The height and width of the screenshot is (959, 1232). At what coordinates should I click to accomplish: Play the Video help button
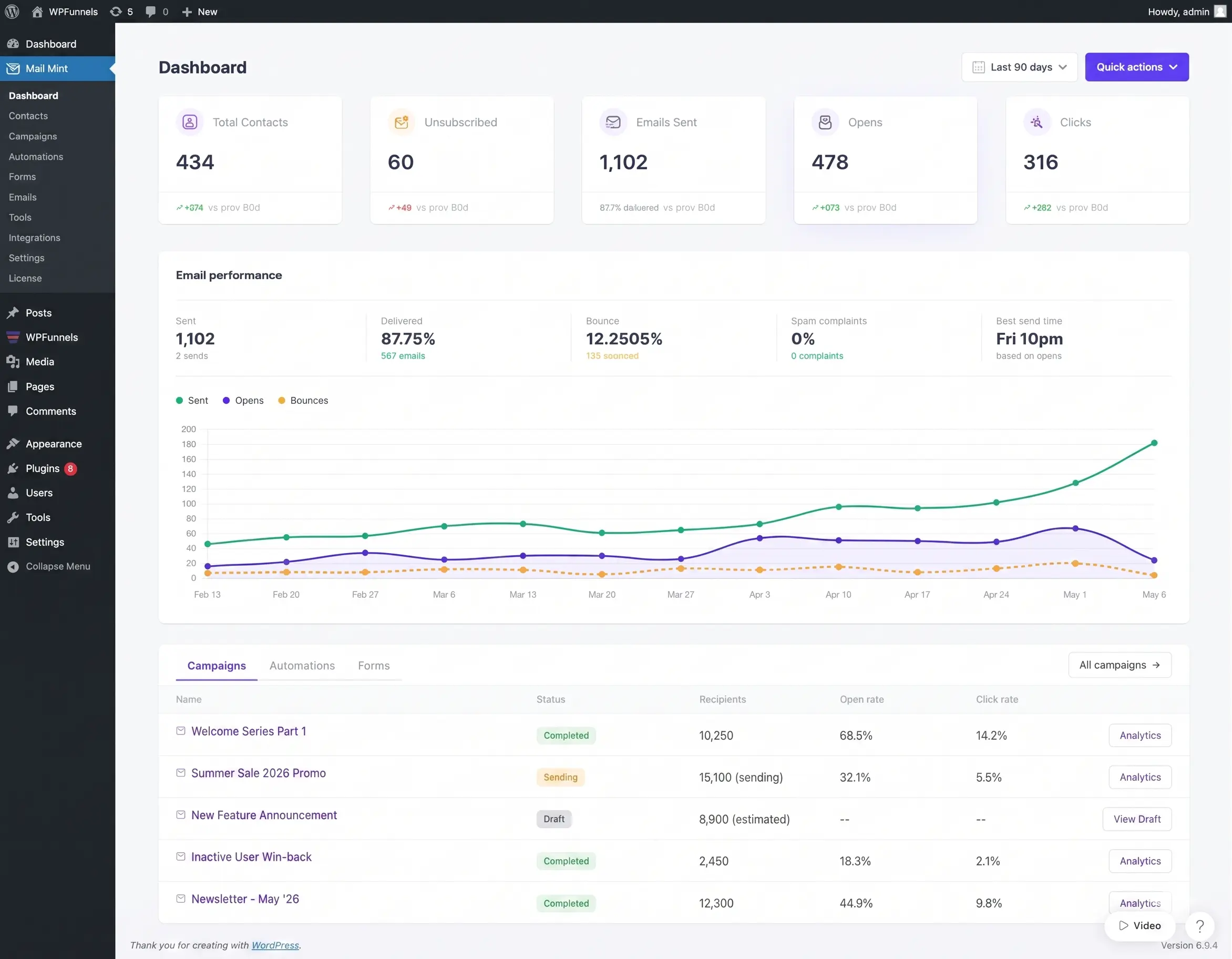coord(1139,926)
